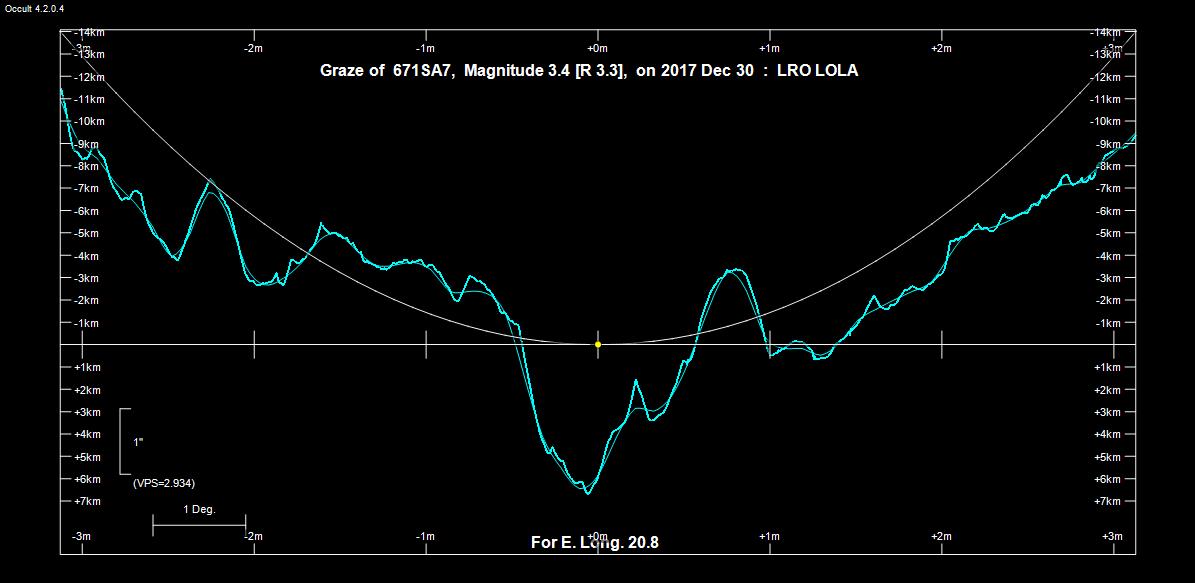Click the LRO LOLA text in title
The height and width of the screenshot is (583, 1195).
coord(816,71)
